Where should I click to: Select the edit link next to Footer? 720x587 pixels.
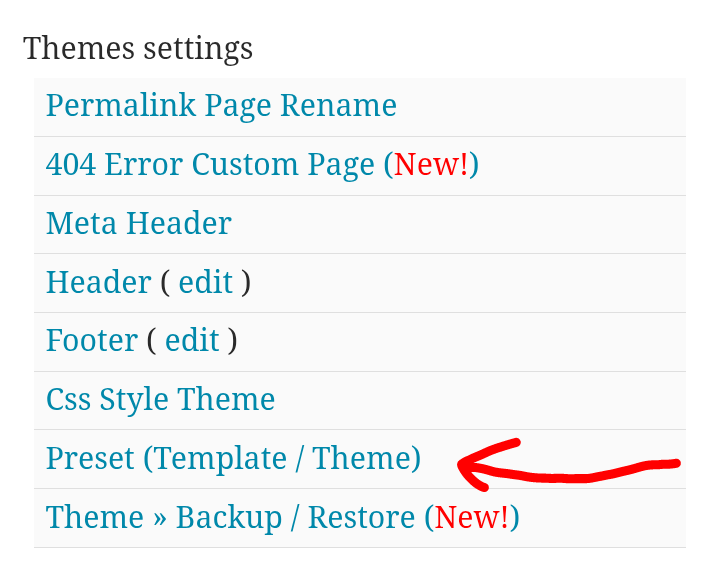click(192, 340)
